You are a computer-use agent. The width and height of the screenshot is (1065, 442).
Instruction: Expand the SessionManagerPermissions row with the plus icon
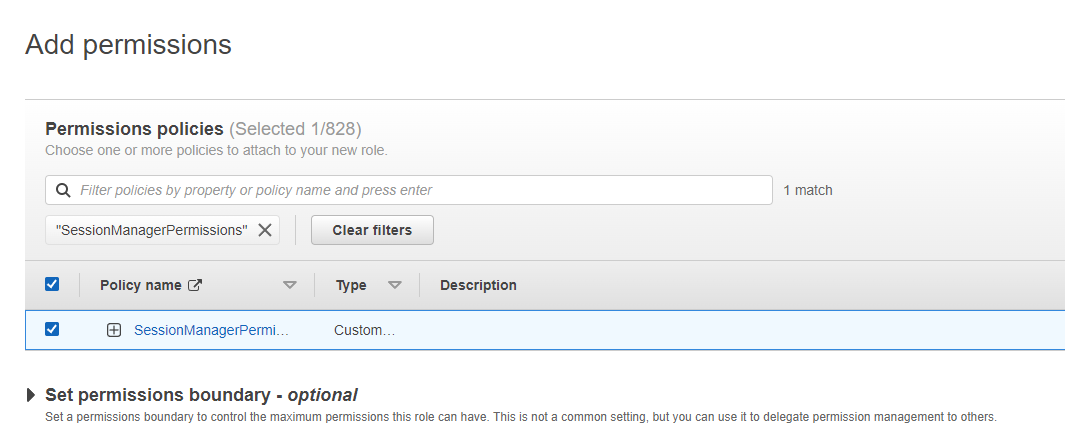[x=114, y=330]
